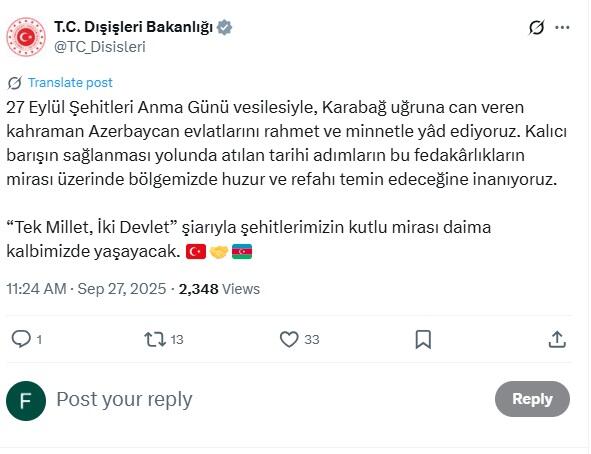591x454 pixels.
Task: Click the Turkish flag emoji in the post
Action: pos(196,252)
